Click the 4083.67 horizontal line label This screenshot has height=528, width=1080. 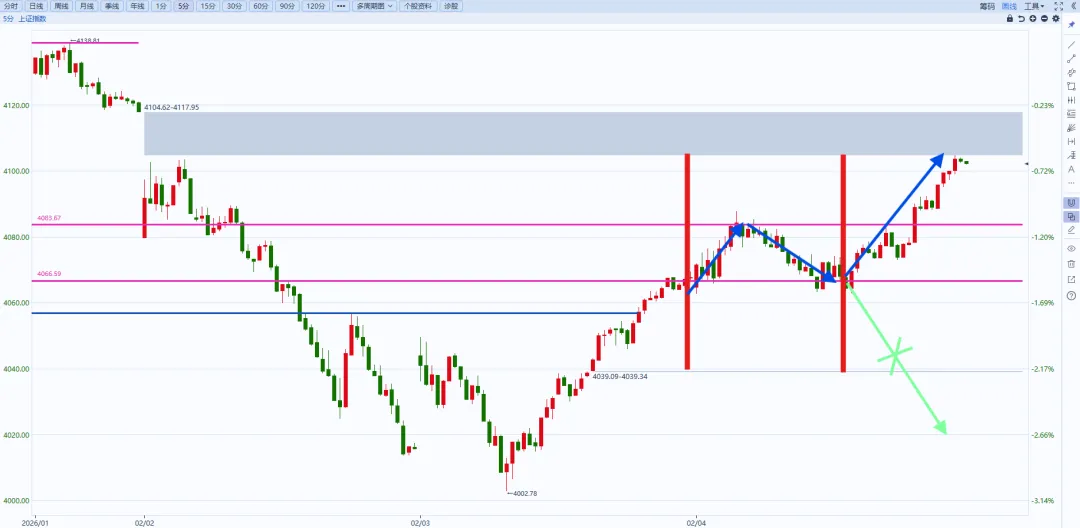point(49,218)
